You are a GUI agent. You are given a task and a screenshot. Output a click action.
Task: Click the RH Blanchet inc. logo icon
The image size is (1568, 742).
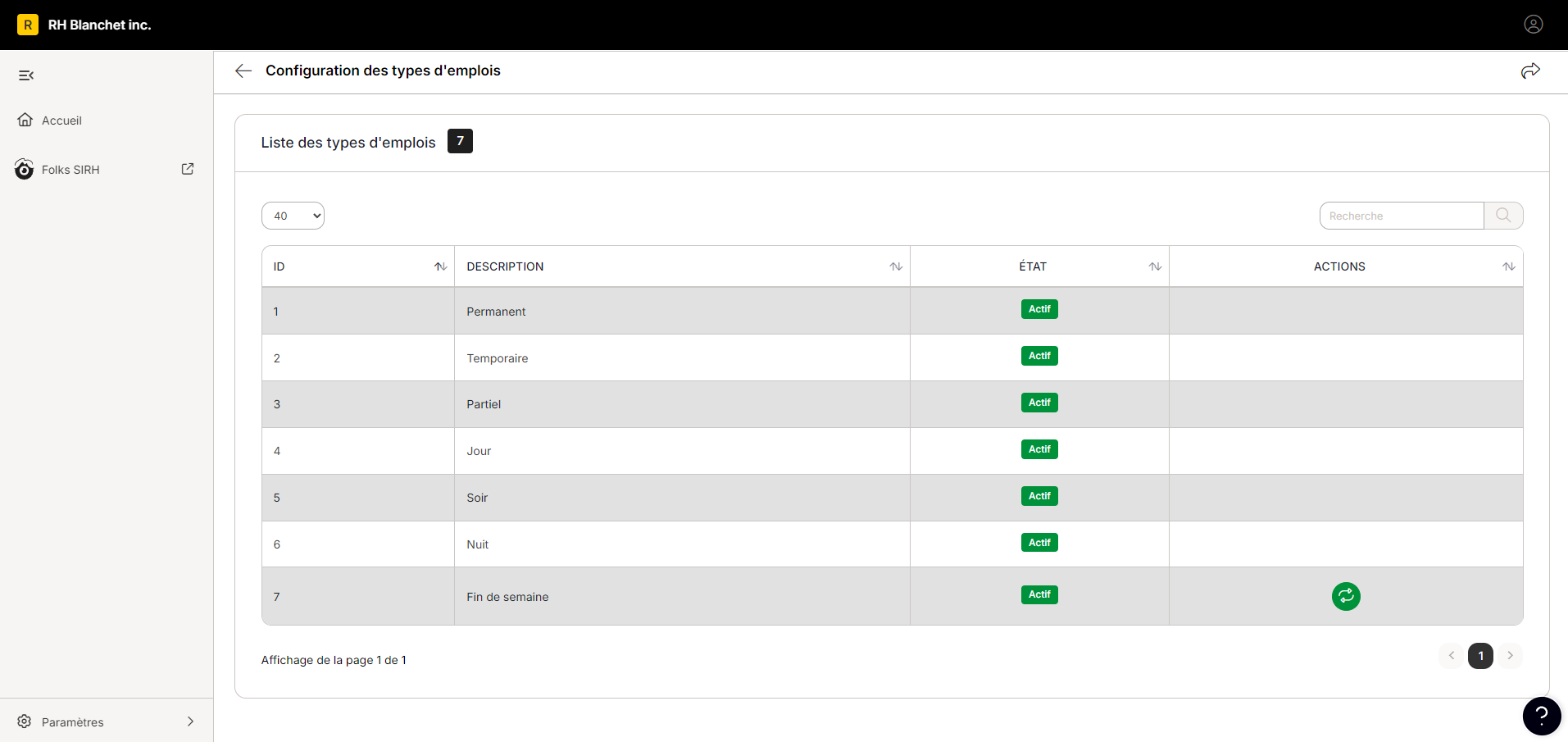tap(28, 25)
